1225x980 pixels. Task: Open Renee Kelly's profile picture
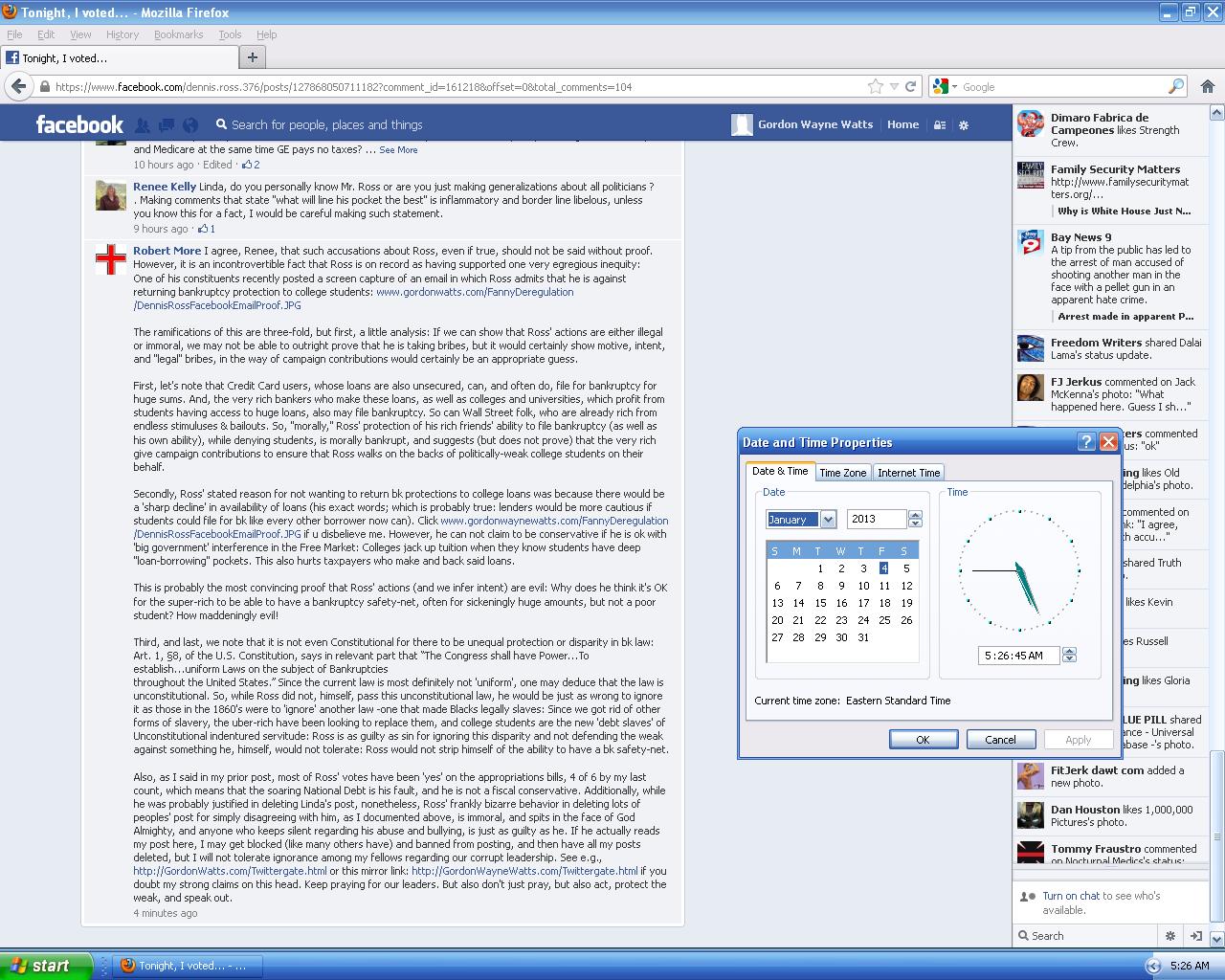[x=111, y=195]
